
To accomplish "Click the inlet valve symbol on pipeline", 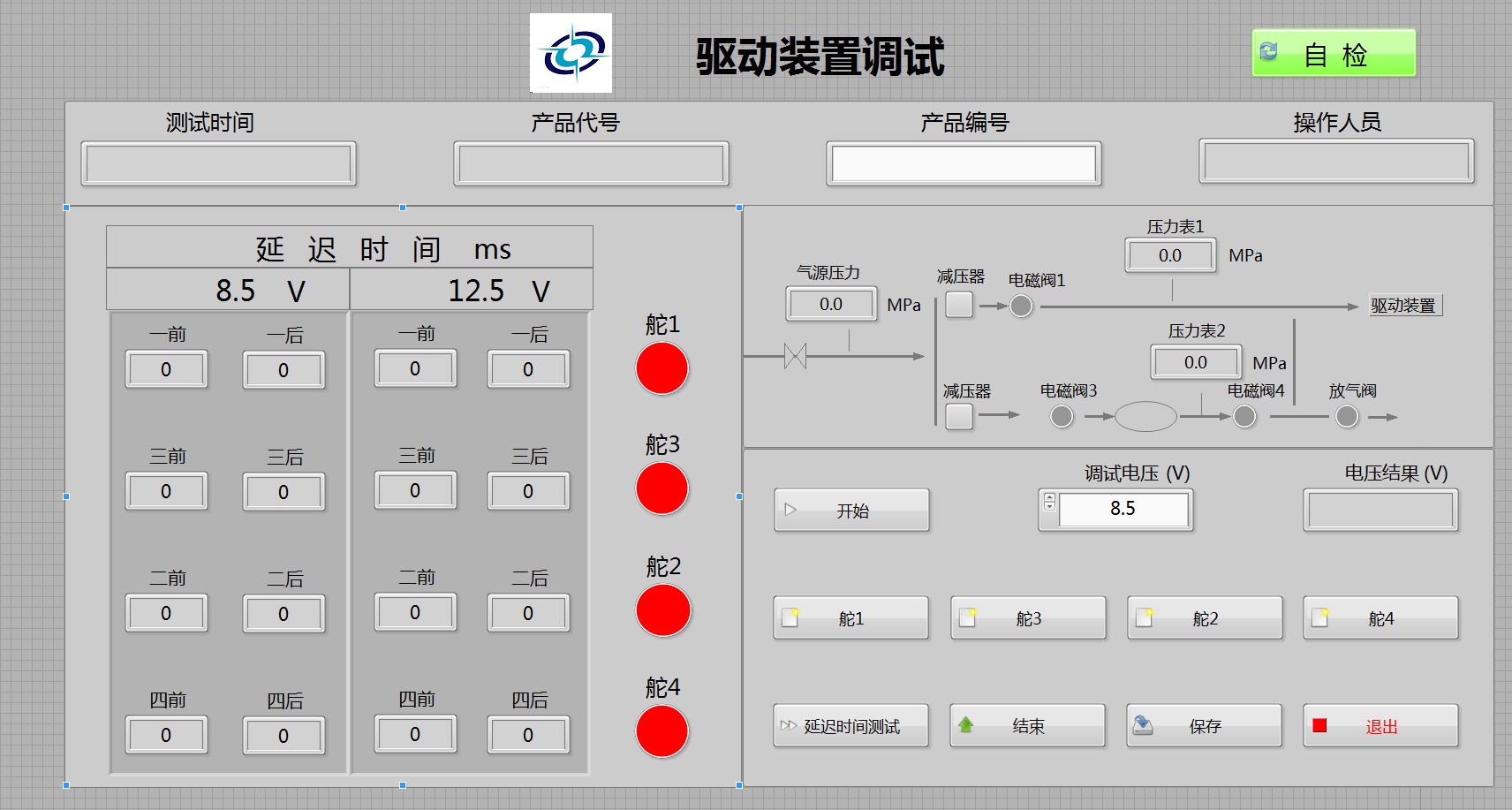I will [x=795, y=357].
